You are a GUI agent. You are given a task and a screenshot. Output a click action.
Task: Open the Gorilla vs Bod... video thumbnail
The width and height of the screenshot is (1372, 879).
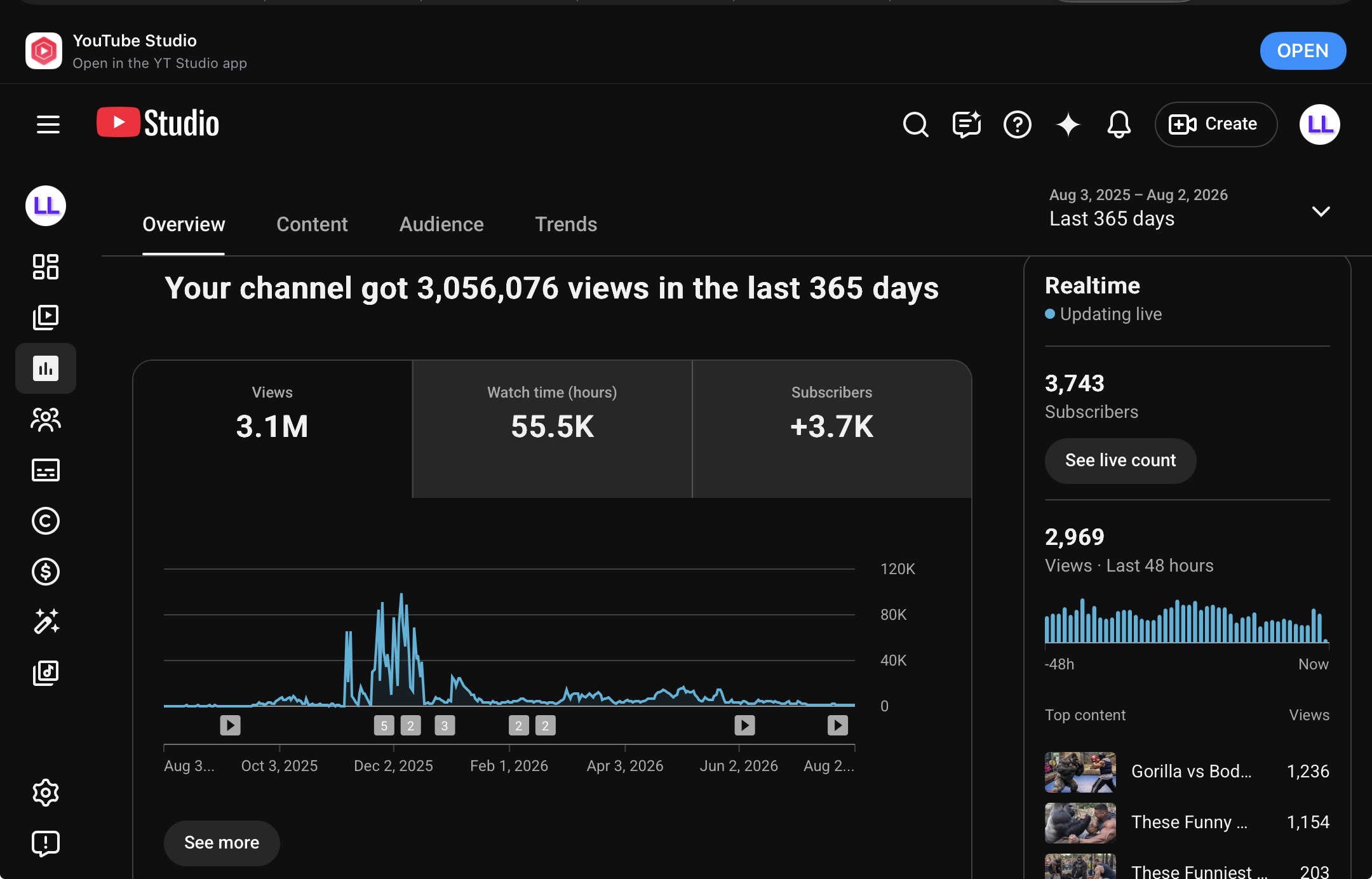(1080, 772)
